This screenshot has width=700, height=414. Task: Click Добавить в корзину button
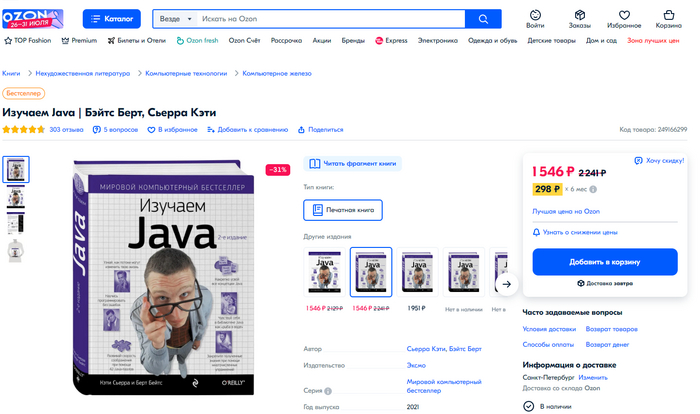[605, 262]
